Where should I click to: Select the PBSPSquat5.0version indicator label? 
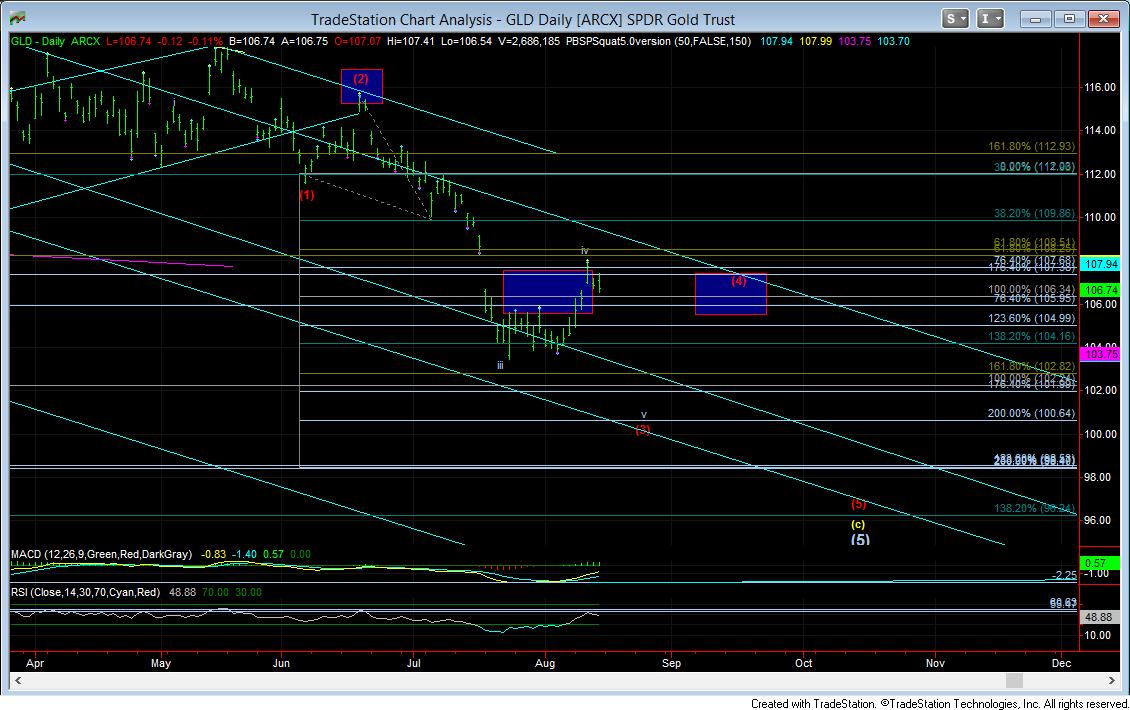658,42
